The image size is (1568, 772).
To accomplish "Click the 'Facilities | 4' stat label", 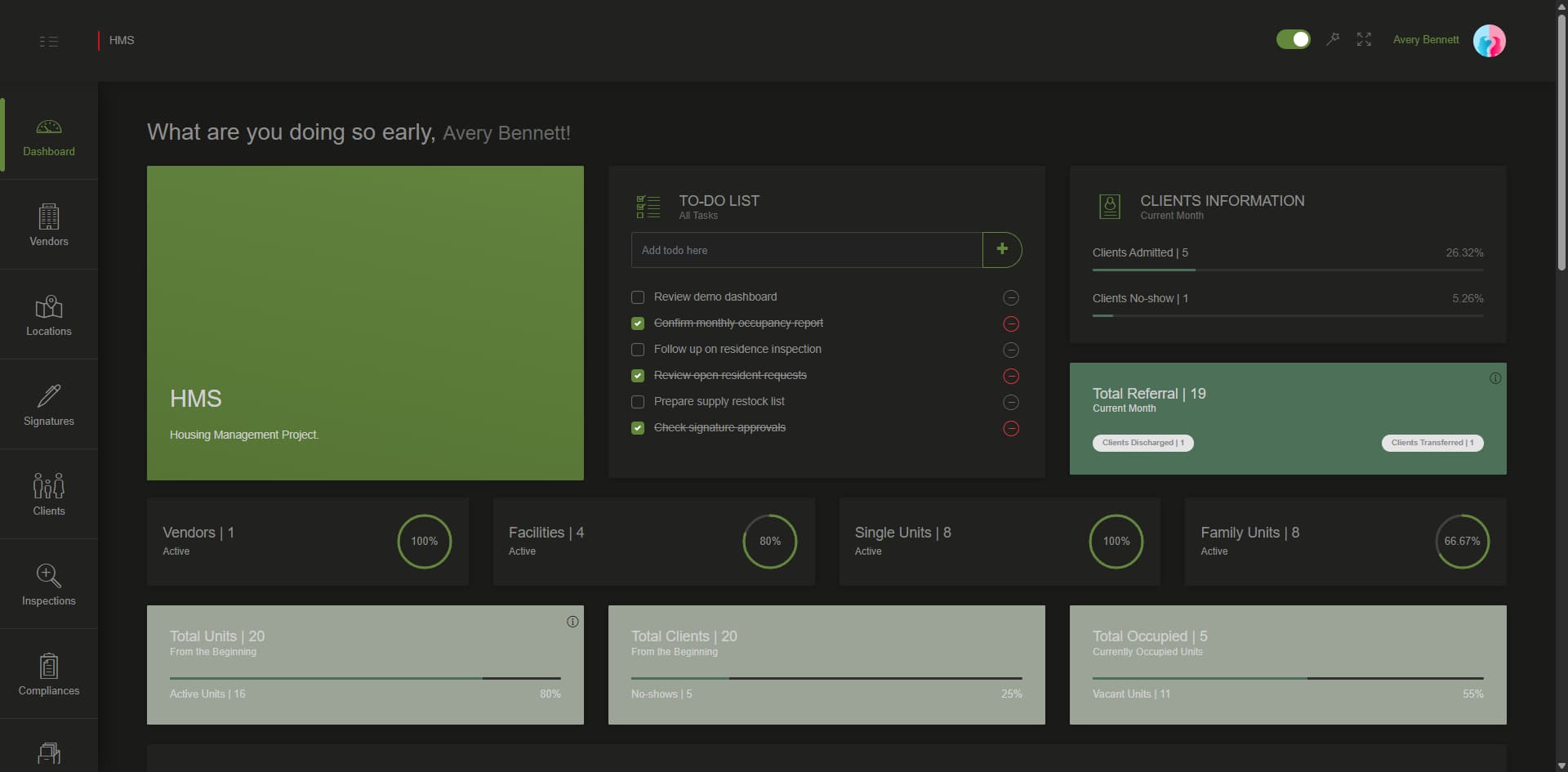I will (x=546, y=533).
